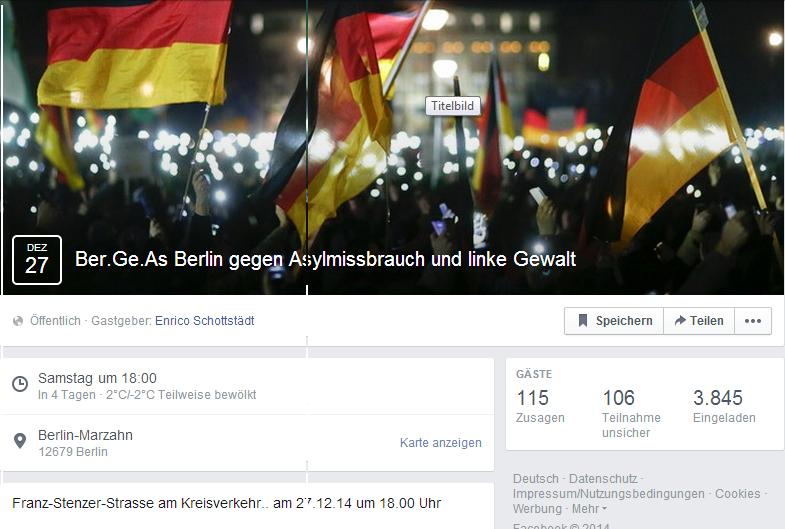Viewport: 785px width, 529px height.
Task: Open the Datenschutz footer link
Action: tap(603, 478)
